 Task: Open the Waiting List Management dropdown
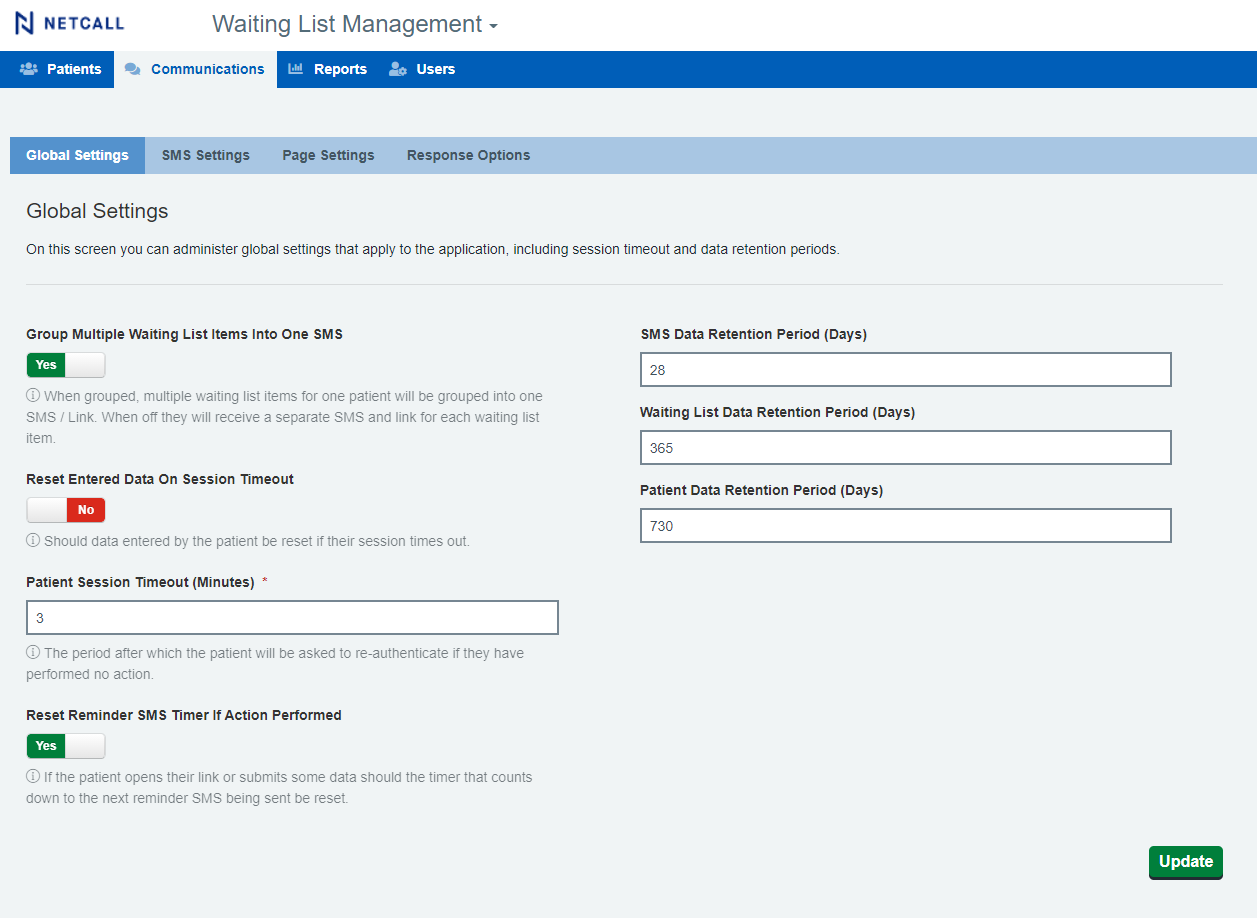point(354,25)
